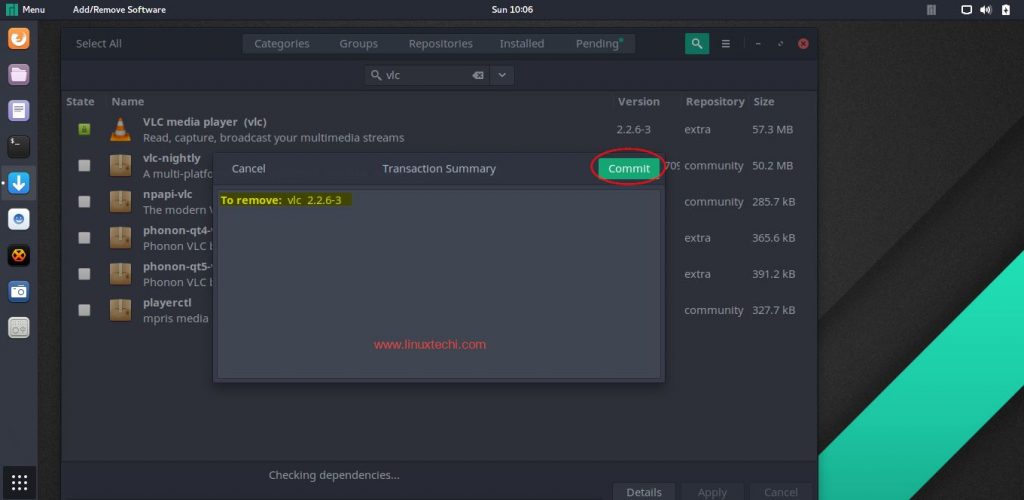Switch to the Pending tab

point(598,44)
